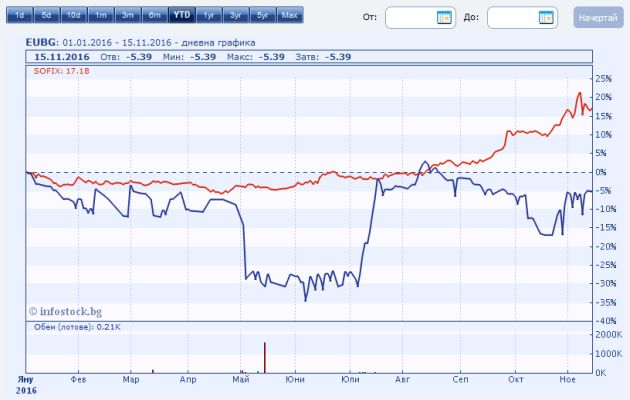This screenshot has height=400, width=630.
Task: Select the 10d time range tab
Action: pyautogui.click(x=73, y=15)
